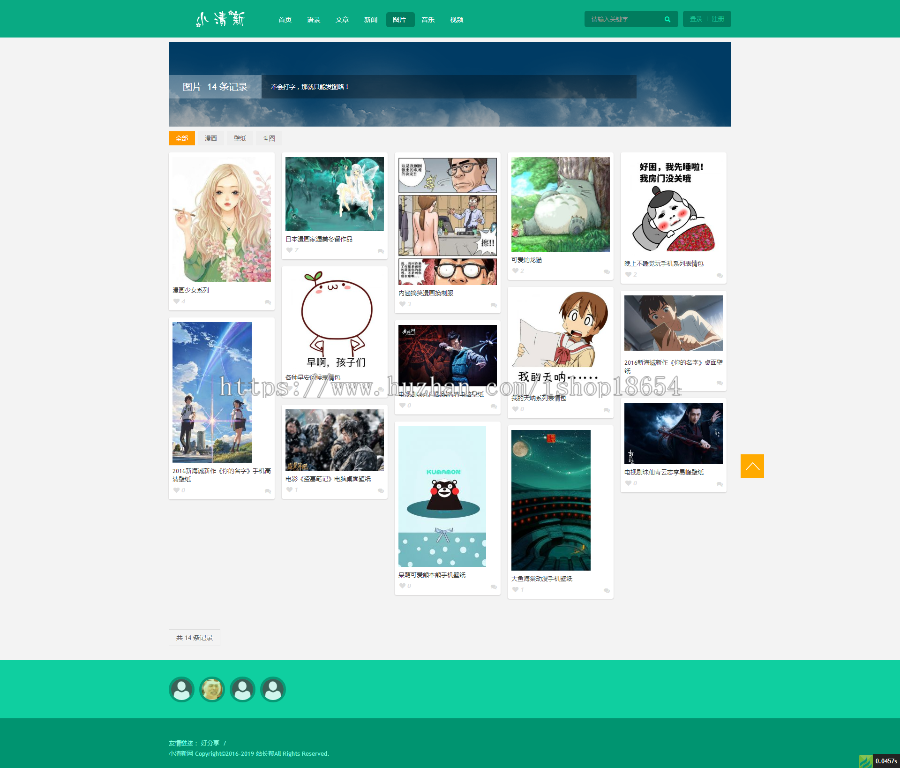
Task: Open the green fairy anime thumbnail
Action: [x=335, y=193]
